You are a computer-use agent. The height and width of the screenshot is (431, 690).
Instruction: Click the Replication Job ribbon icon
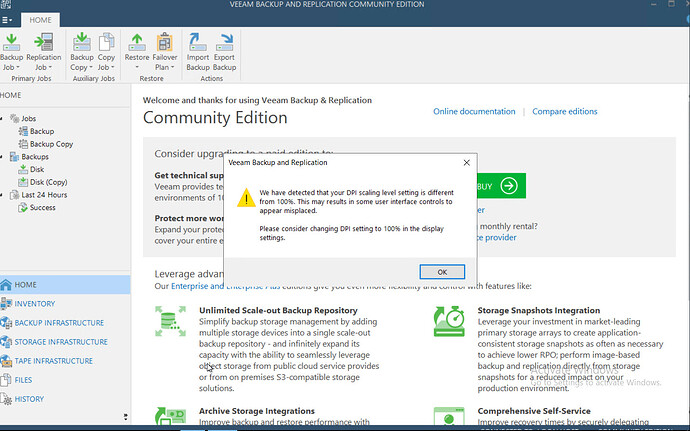(43, 45)
